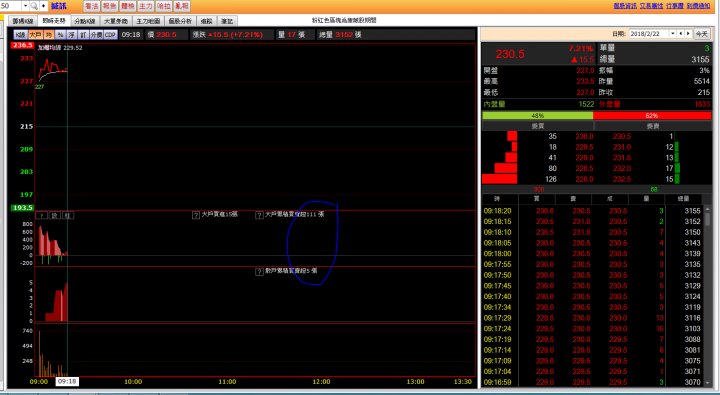This screenshot has height=395, width=720.
Task: Click the 09:18 time marker on the axis
Action: pyautogui.click(x=67, y=381)
